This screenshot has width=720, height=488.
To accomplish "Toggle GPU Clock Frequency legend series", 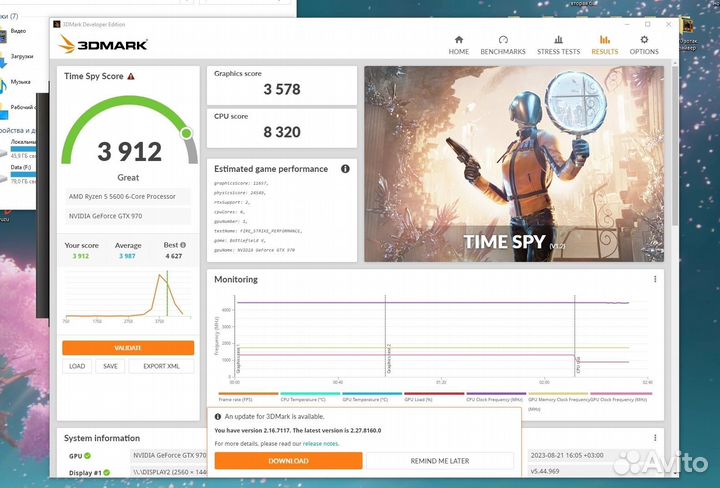I will click(621, 397).
